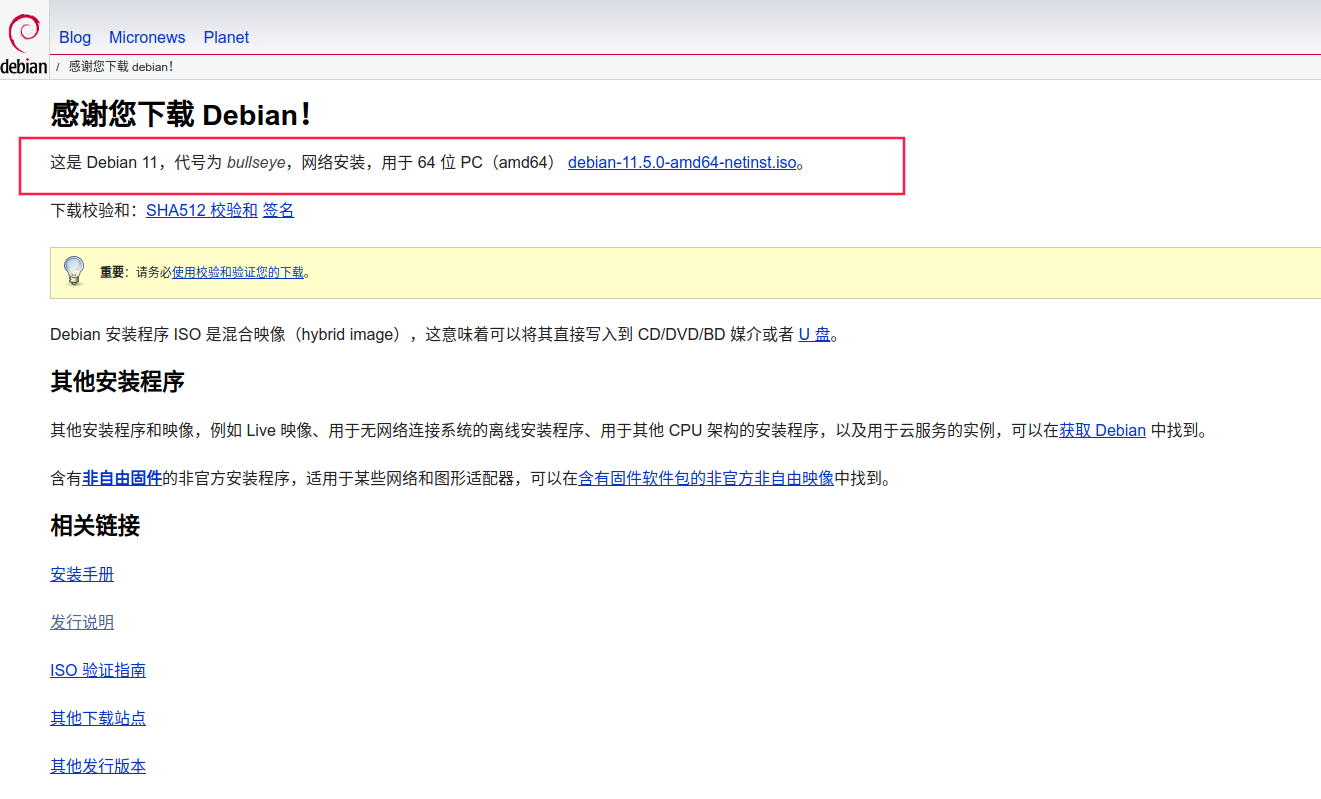Open the Planet menu link
This screenshot has height=799, width=1321.
point(226,37)
